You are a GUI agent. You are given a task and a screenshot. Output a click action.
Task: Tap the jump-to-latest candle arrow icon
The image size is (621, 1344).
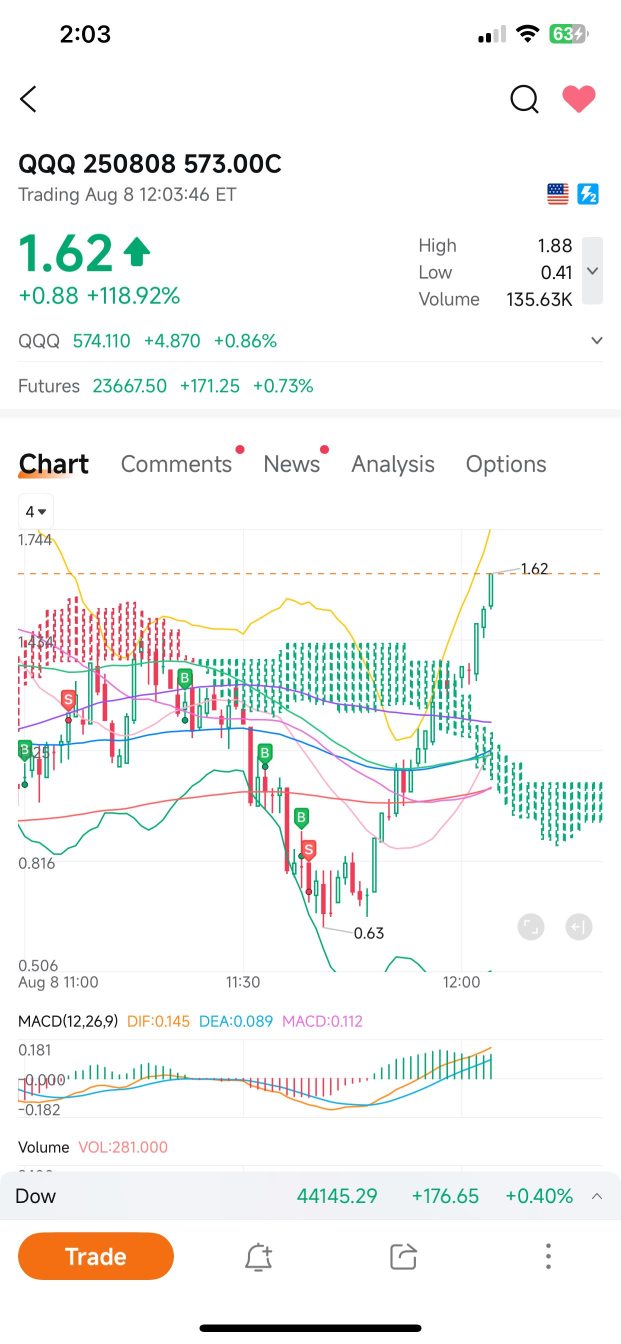pyautogui.click(x=579, y=927)
